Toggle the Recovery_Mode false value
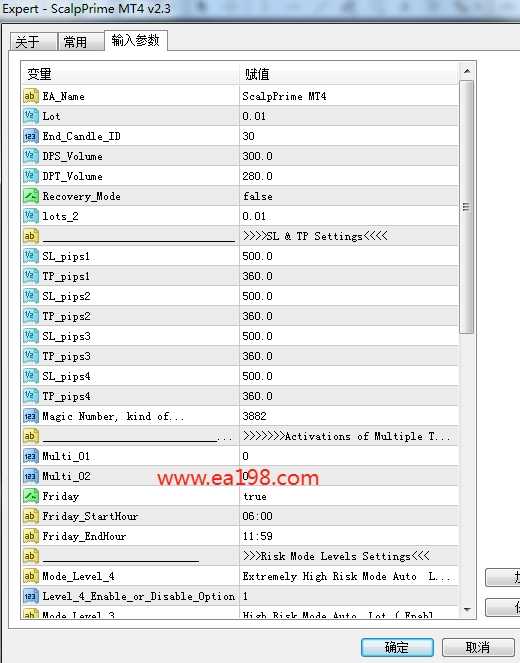The height and width of the screenshot is (663, 520). click(349, 196)
